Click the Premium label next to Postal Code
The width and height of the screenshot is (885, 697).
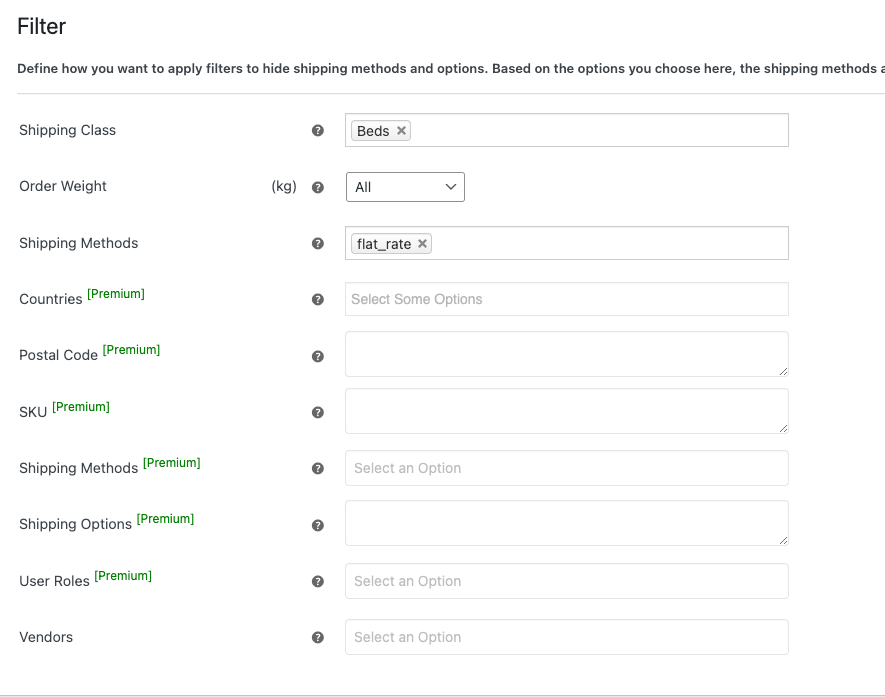coord(132,350)
